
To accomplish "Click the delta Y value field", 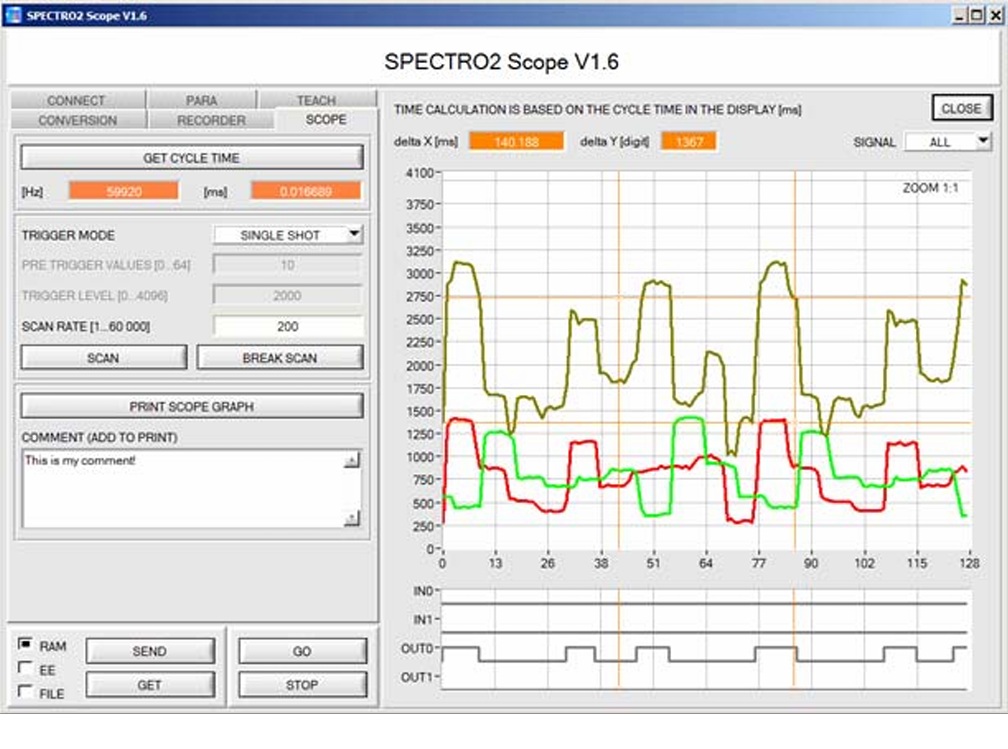I will pos(688,141).
